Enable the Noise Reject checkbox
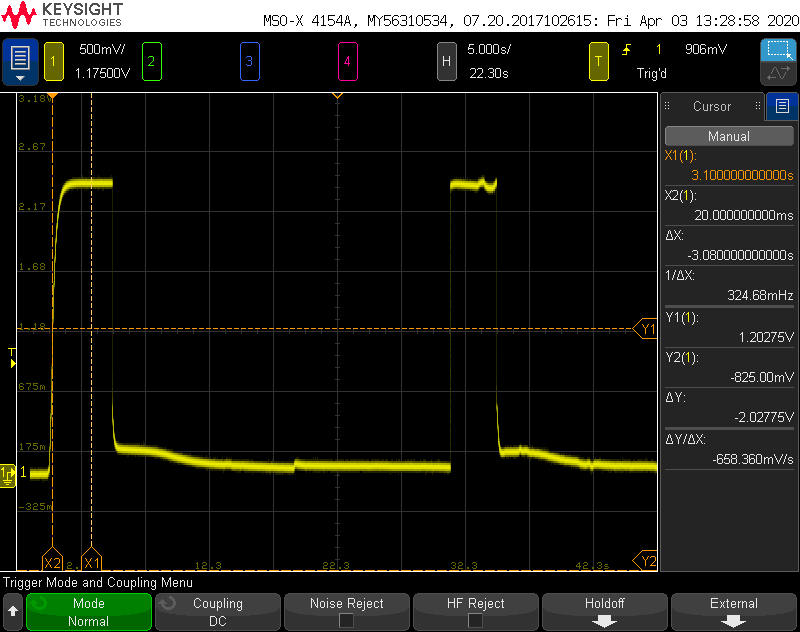This screenshot has width=800, height=632. point(346,620)
